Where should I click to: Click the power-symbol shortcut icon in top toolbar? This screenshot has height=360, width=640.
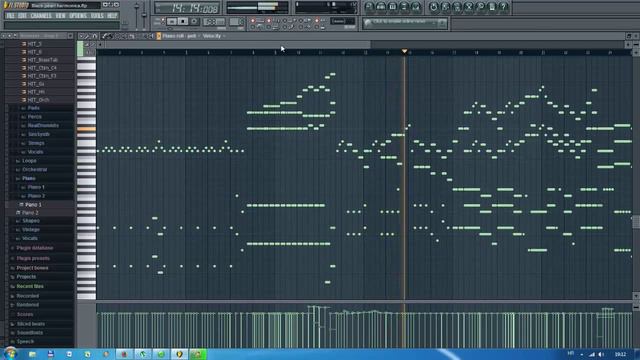click(433, 7)
